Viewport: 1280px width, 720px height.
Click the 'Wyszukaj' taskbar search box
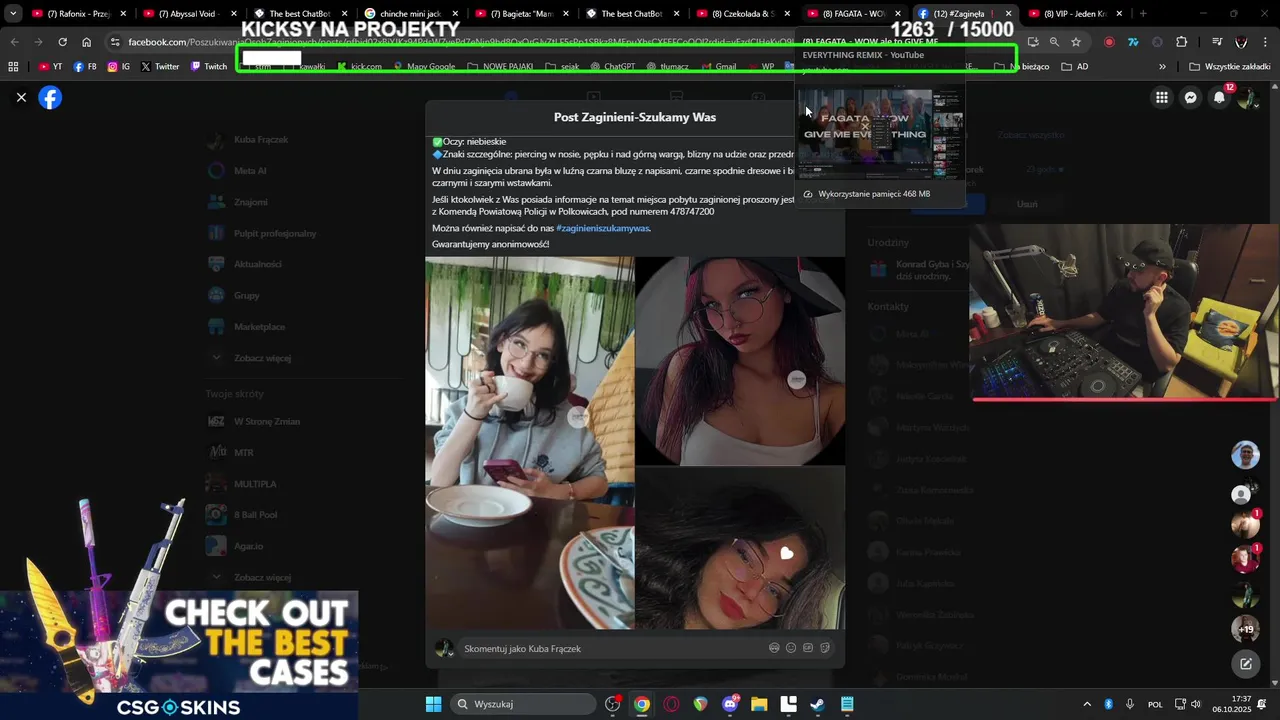click(522, 704)
